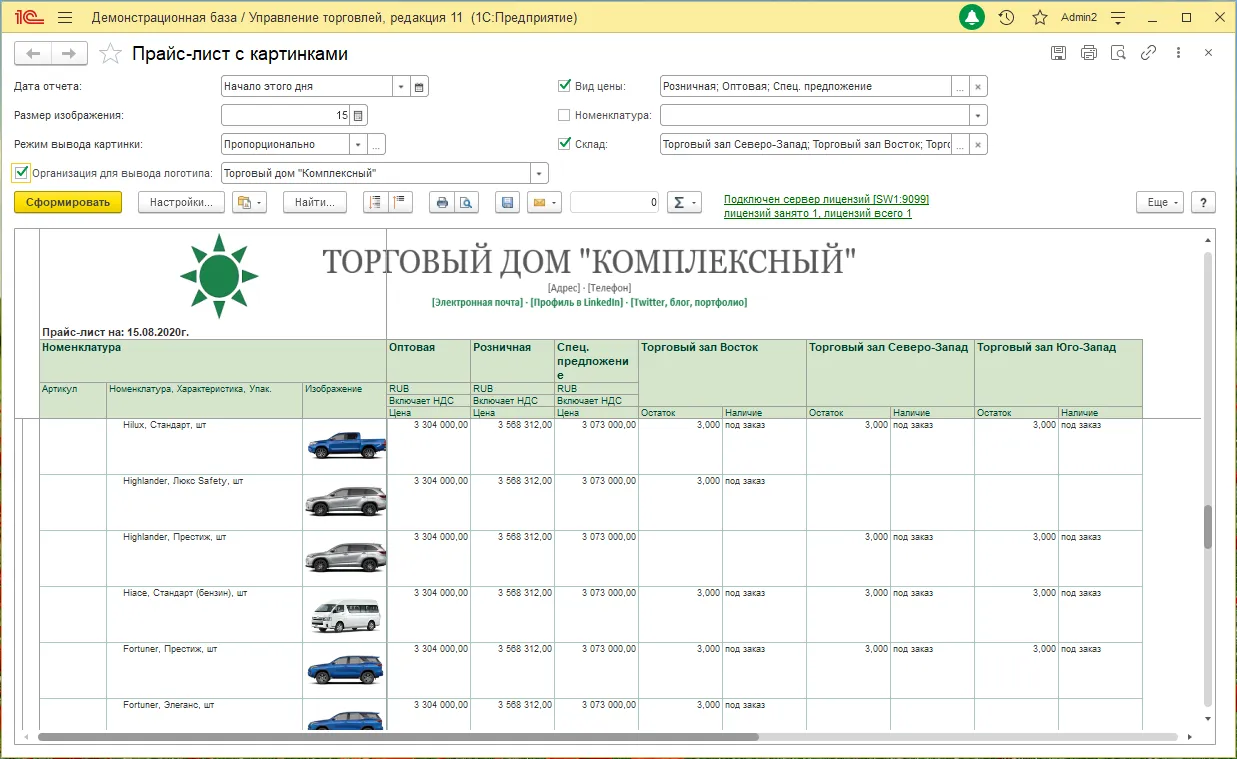Click Highlander, Люкс Safety car image
Viewport: 1237px width, 759px height.
click(345, 501)
